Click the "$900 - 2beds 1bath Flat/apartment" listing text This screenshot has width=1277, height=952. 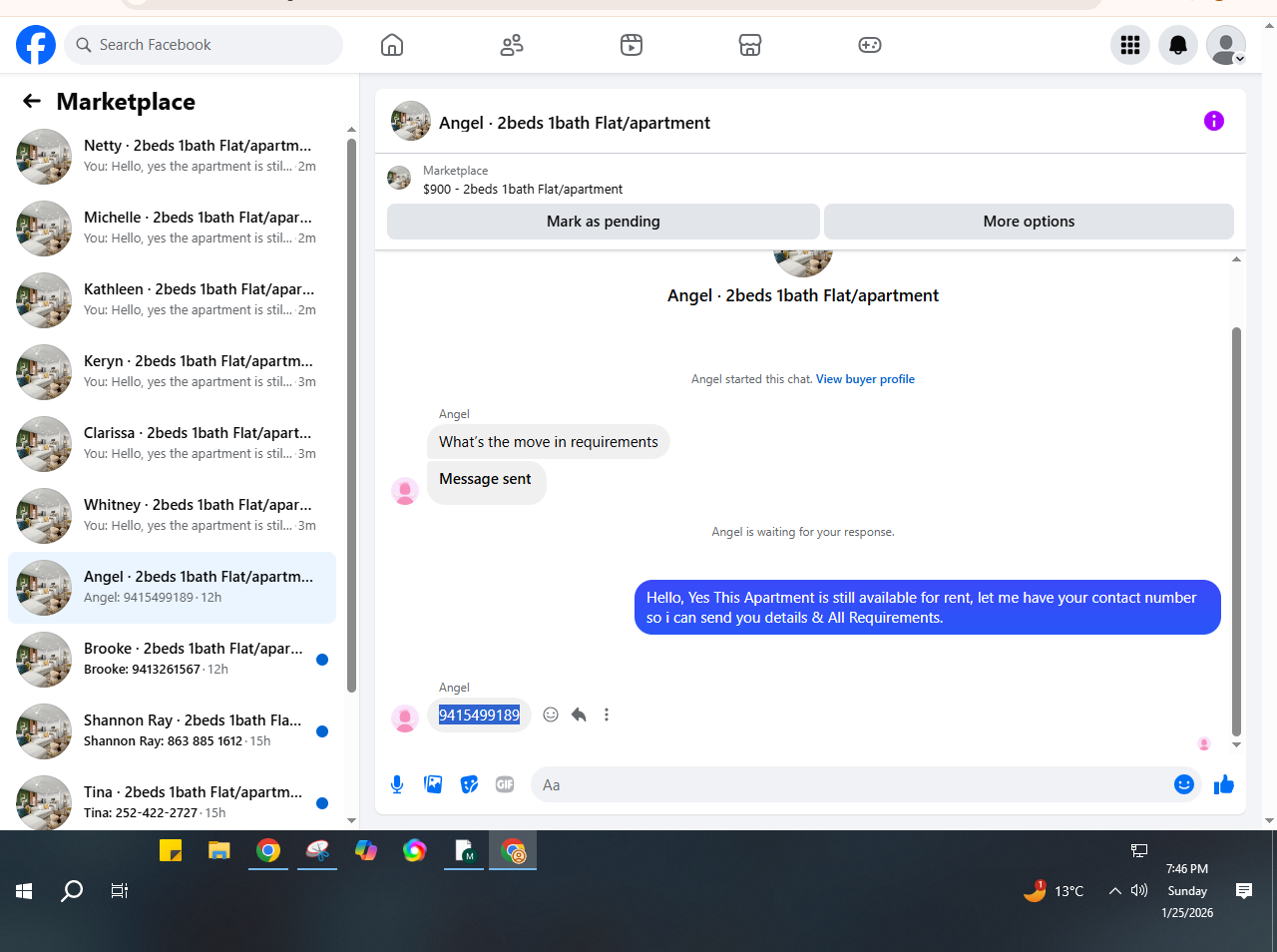coord(523,189)
